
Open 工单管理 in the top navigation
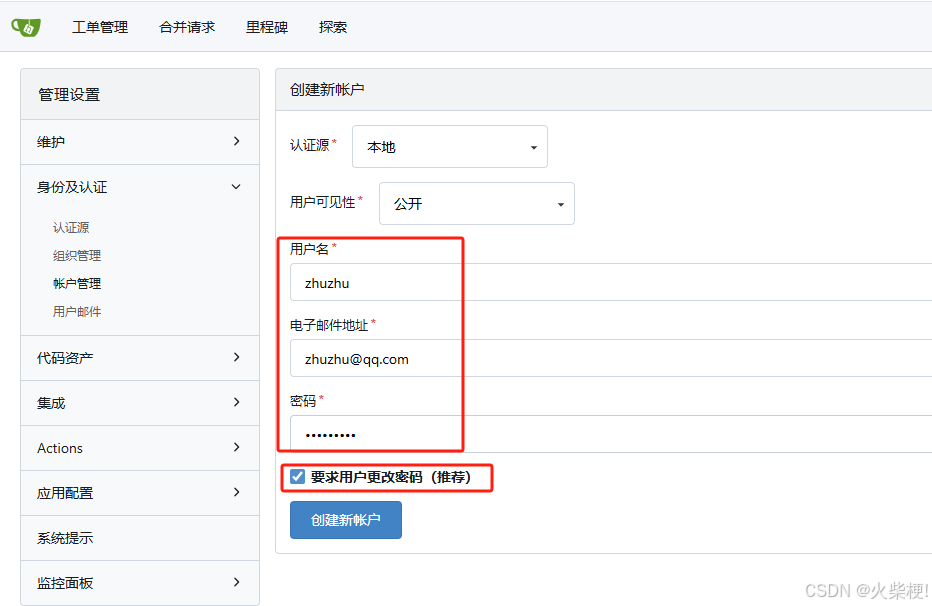100,27
